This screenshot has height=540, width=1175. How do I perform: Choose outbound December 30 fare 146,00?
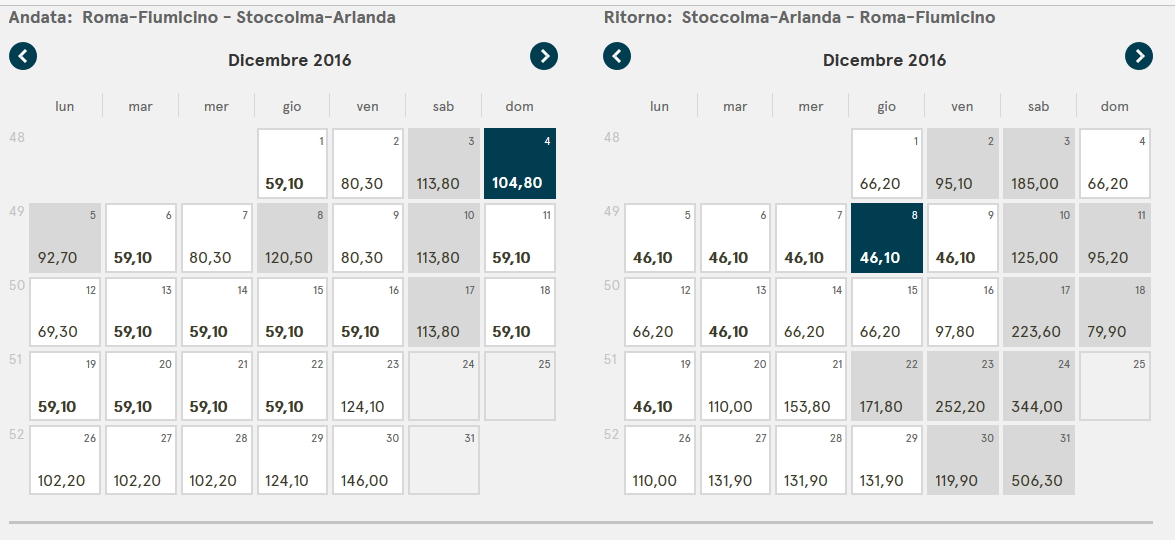(x=369, y=460)
